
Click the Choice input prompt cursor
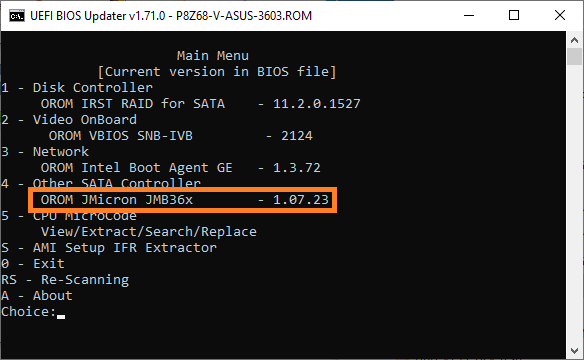61,316
